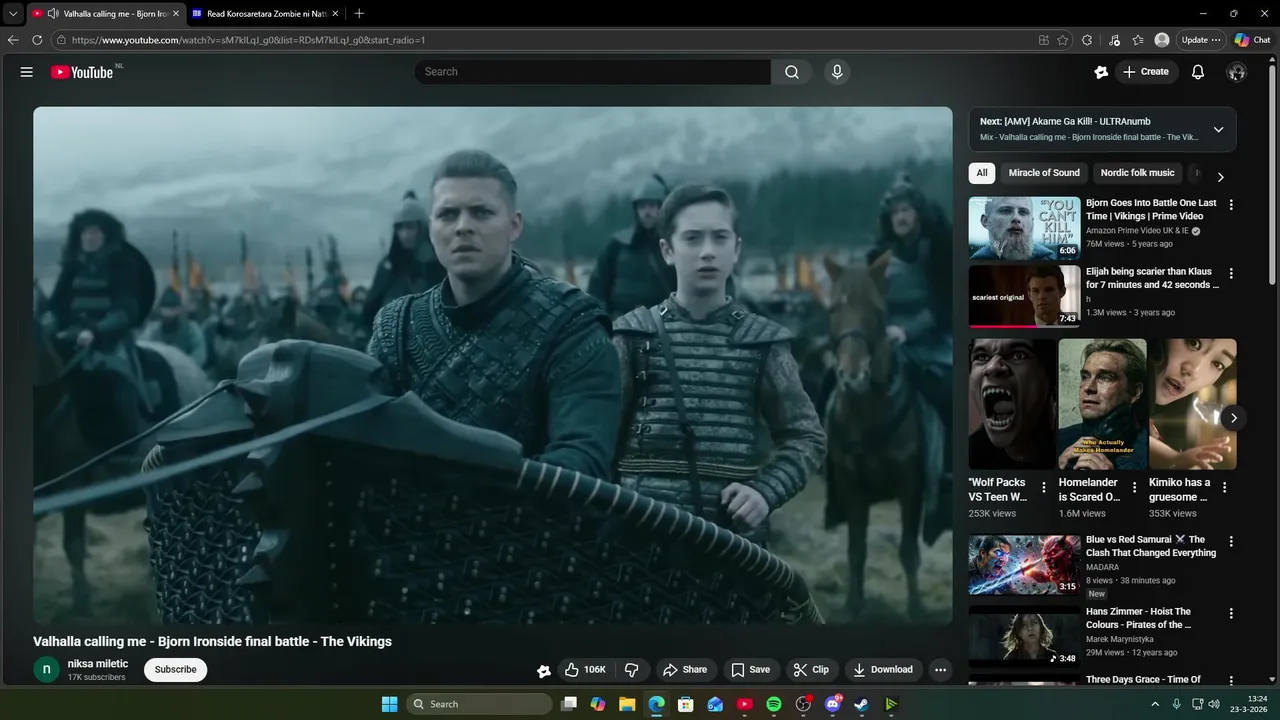Open the media control music icon in toolbar
Screen dimensions: 1280x720
[x=1115, y=40]
